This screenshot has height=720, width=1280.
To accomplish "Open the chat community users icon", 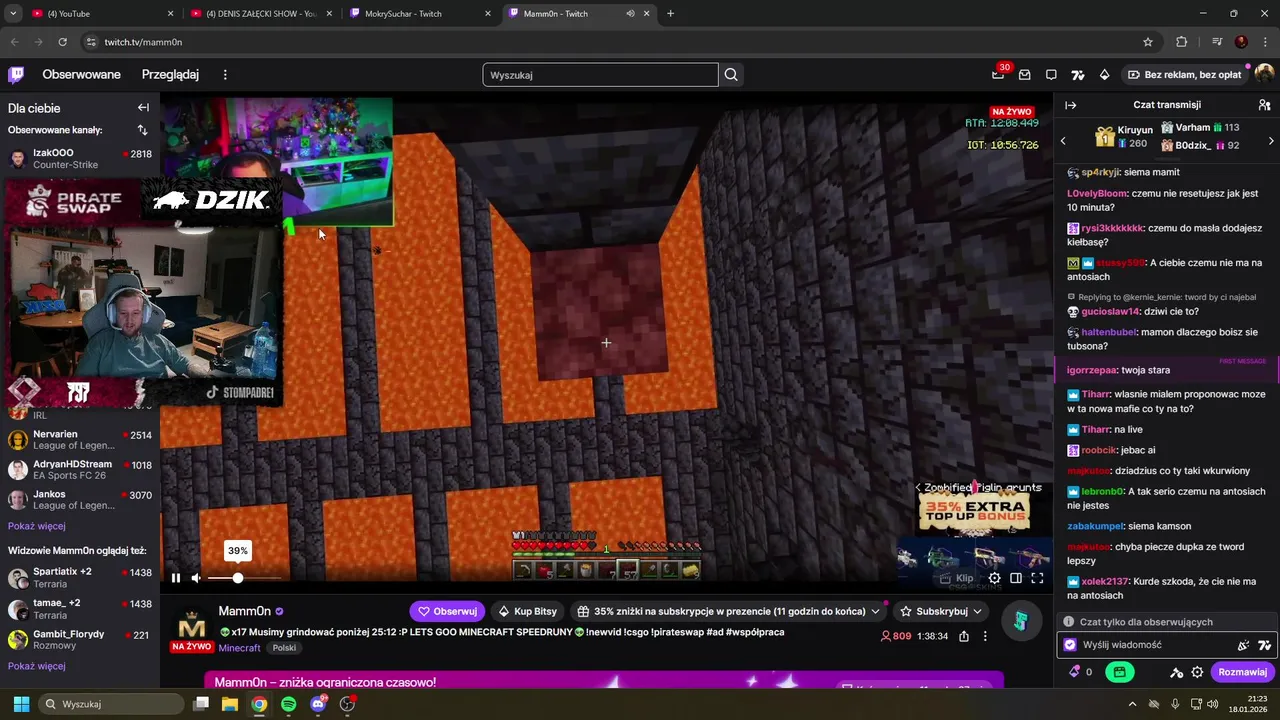I will pyautogui.click(x=1264, y=105).
